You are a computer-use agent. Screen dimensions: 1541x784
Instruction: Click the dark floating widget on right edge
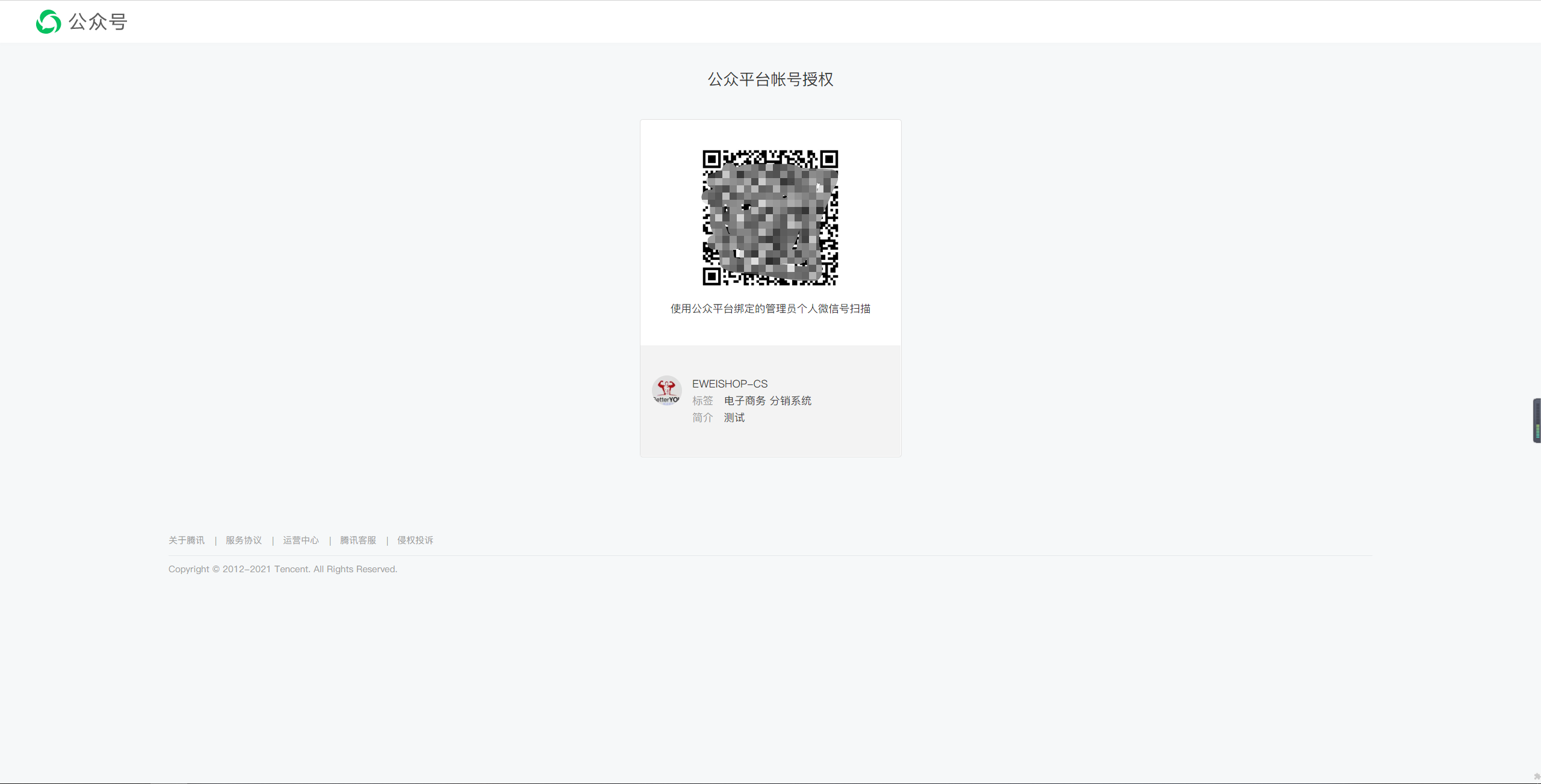pos(1537,421)
